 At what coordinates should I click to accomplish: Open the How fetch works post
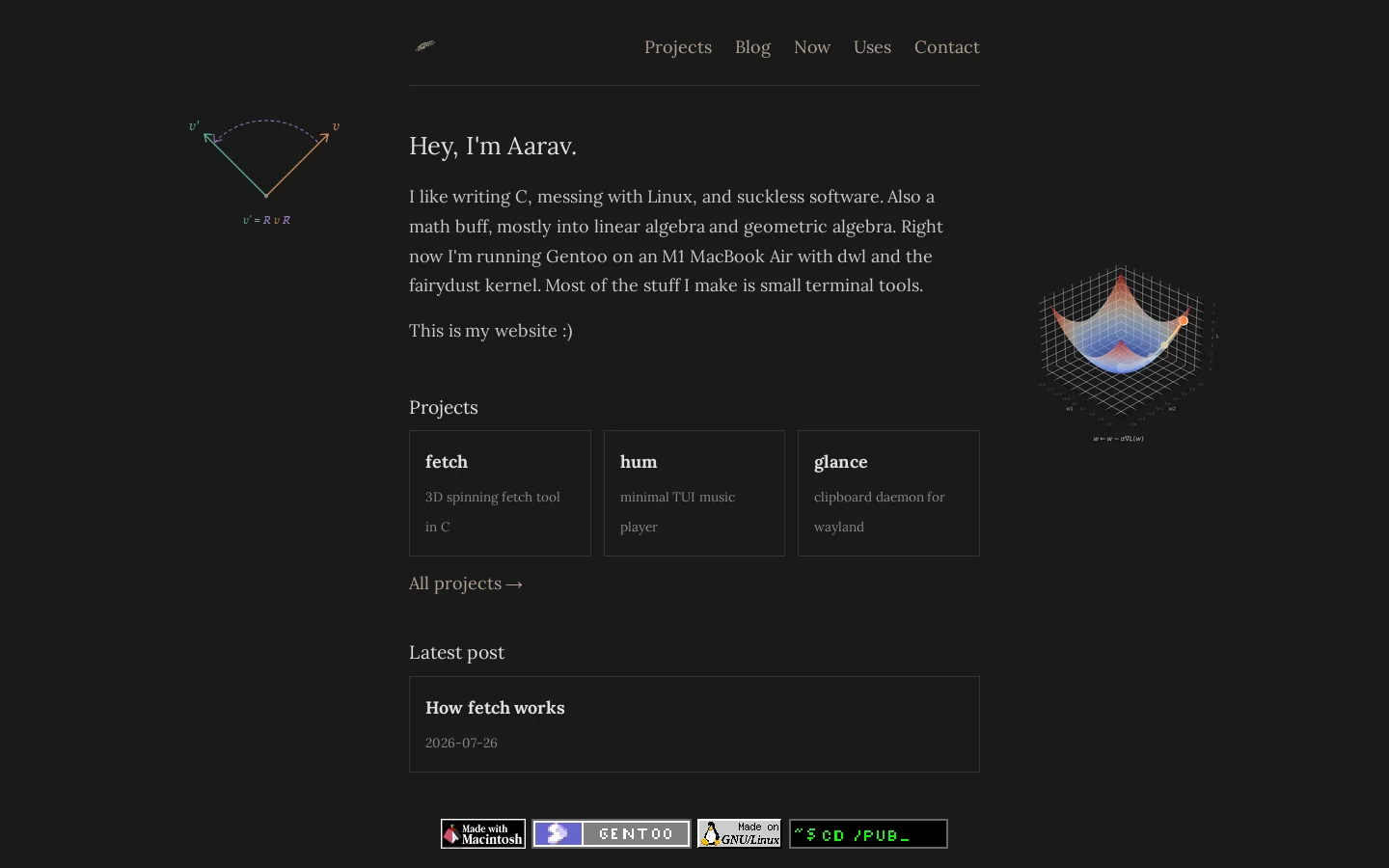(694, 724)
